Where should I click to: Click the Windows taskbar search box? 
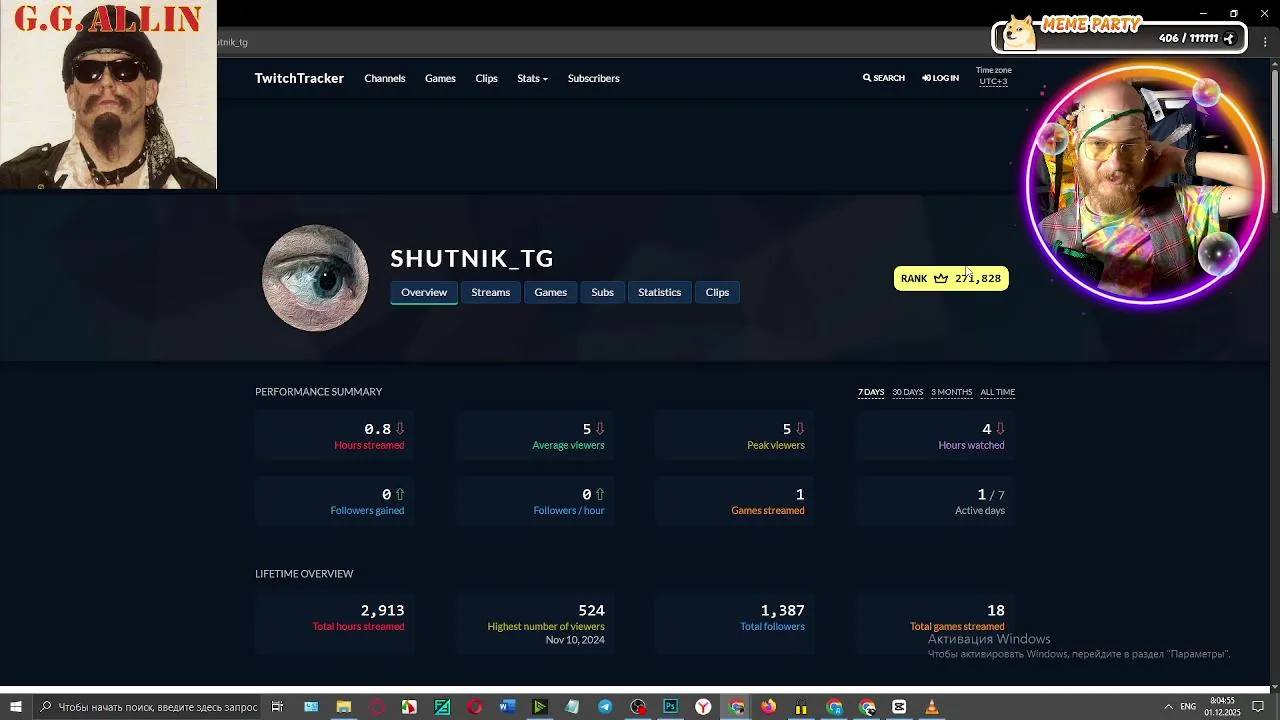pos(149,707)
